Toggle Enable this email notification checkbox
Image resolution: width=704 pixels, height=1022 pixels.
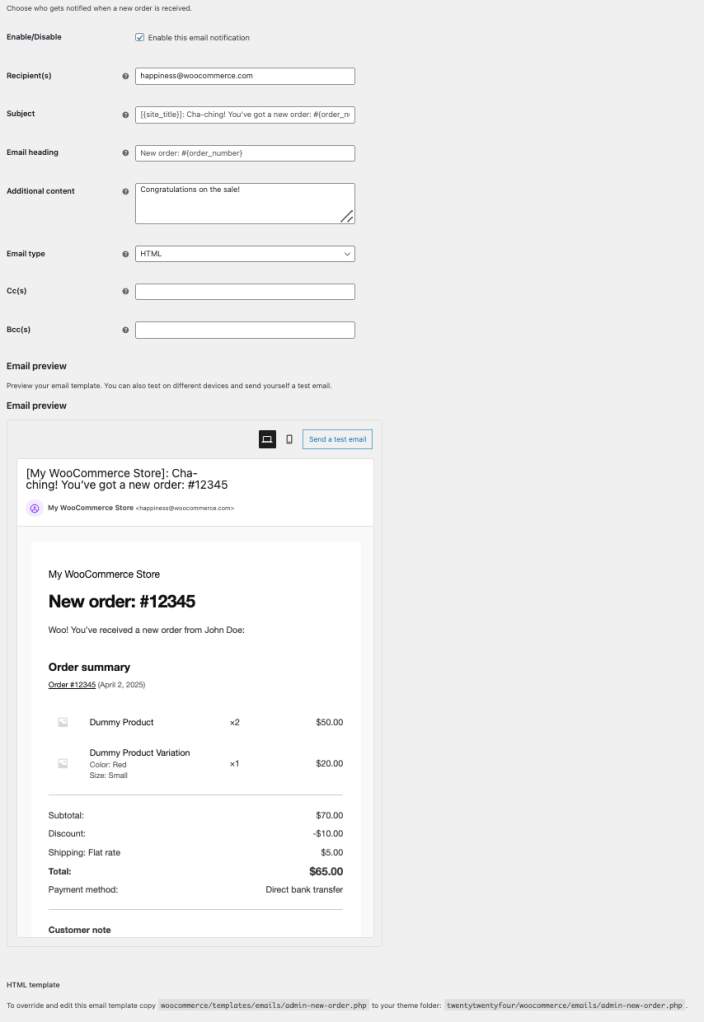click(139, 38)
